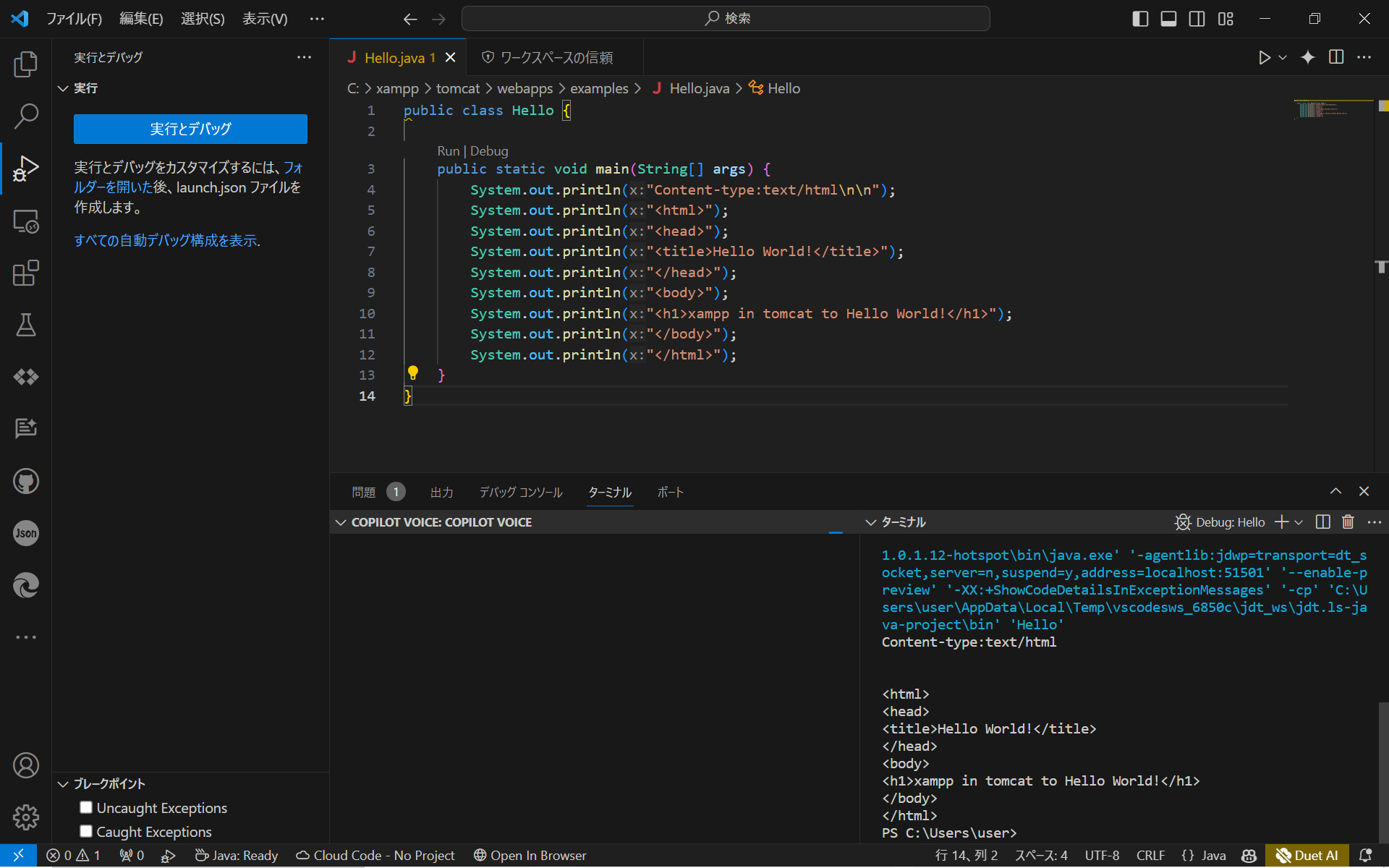The height and width of the screenshot is (868, 1389).
Task: Click the search command center field
Action: point(726,19)
